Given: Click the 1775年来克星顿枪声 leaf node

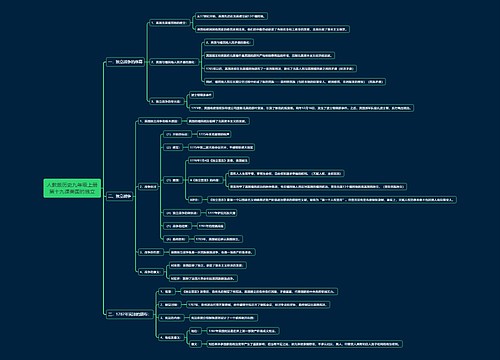Looking at the screenshot, I should click(214, 134).
